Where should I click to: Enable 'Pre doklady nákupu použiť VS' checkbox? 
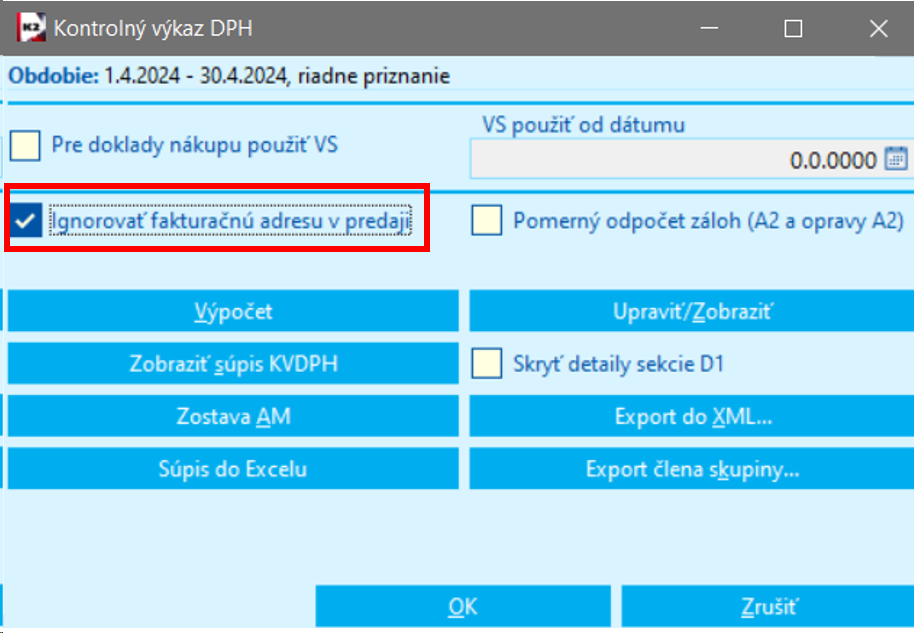(24, 146)
